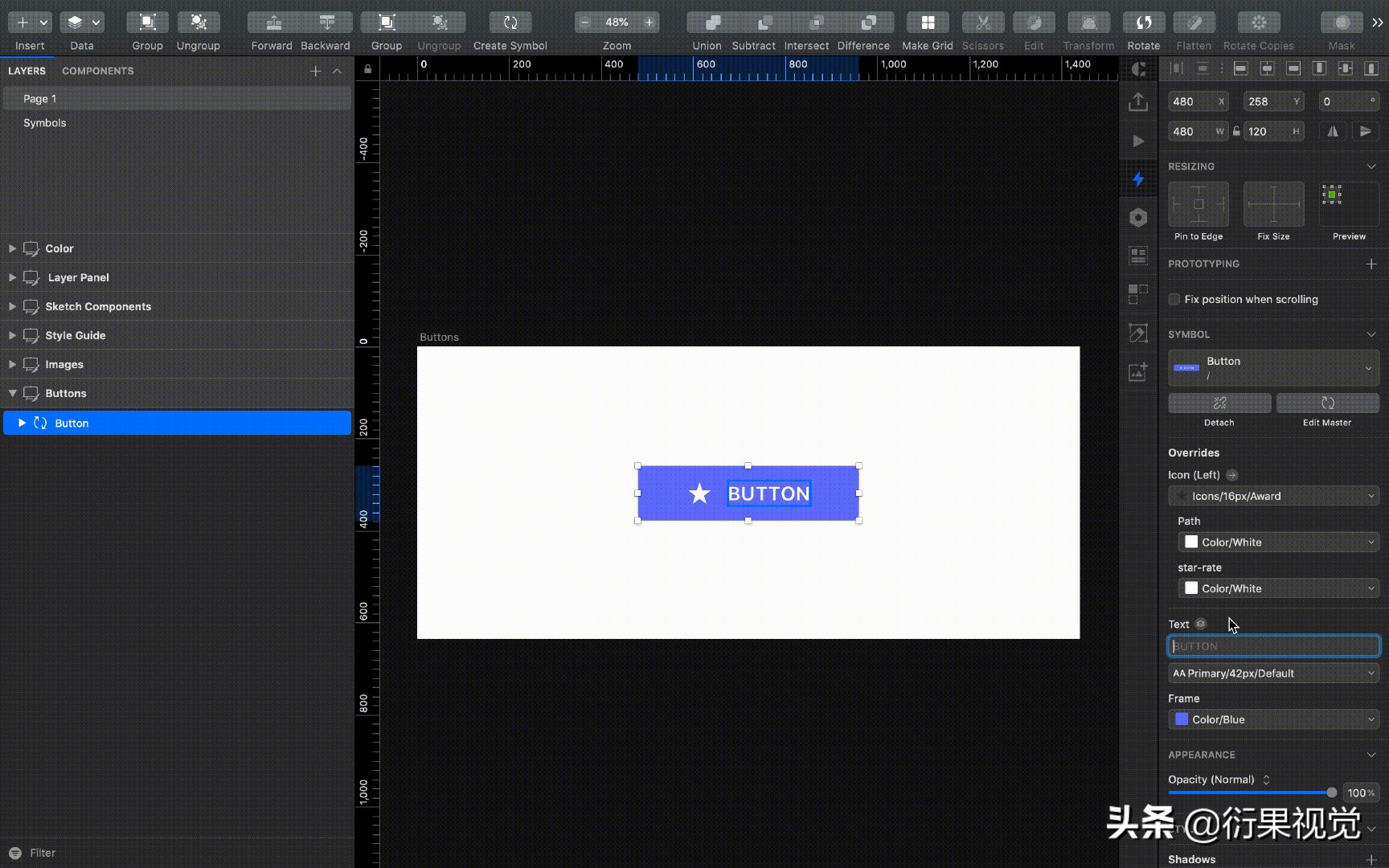1389x868 pixels.
Task: Click the play preview icon in side strip
Action: [1138, 141]
